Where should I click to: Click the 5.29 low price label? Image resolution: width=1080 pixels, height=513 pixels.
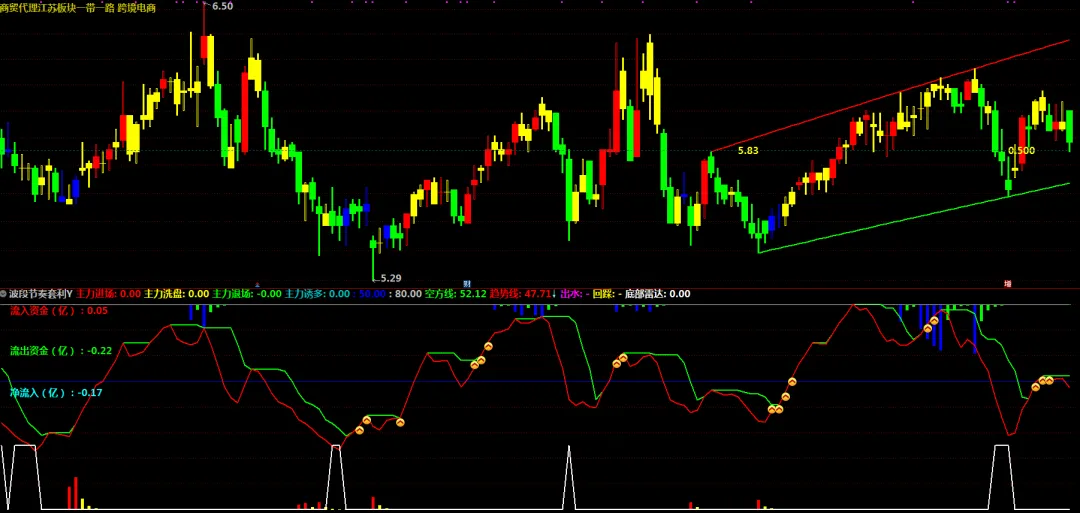tap(391, 278)
